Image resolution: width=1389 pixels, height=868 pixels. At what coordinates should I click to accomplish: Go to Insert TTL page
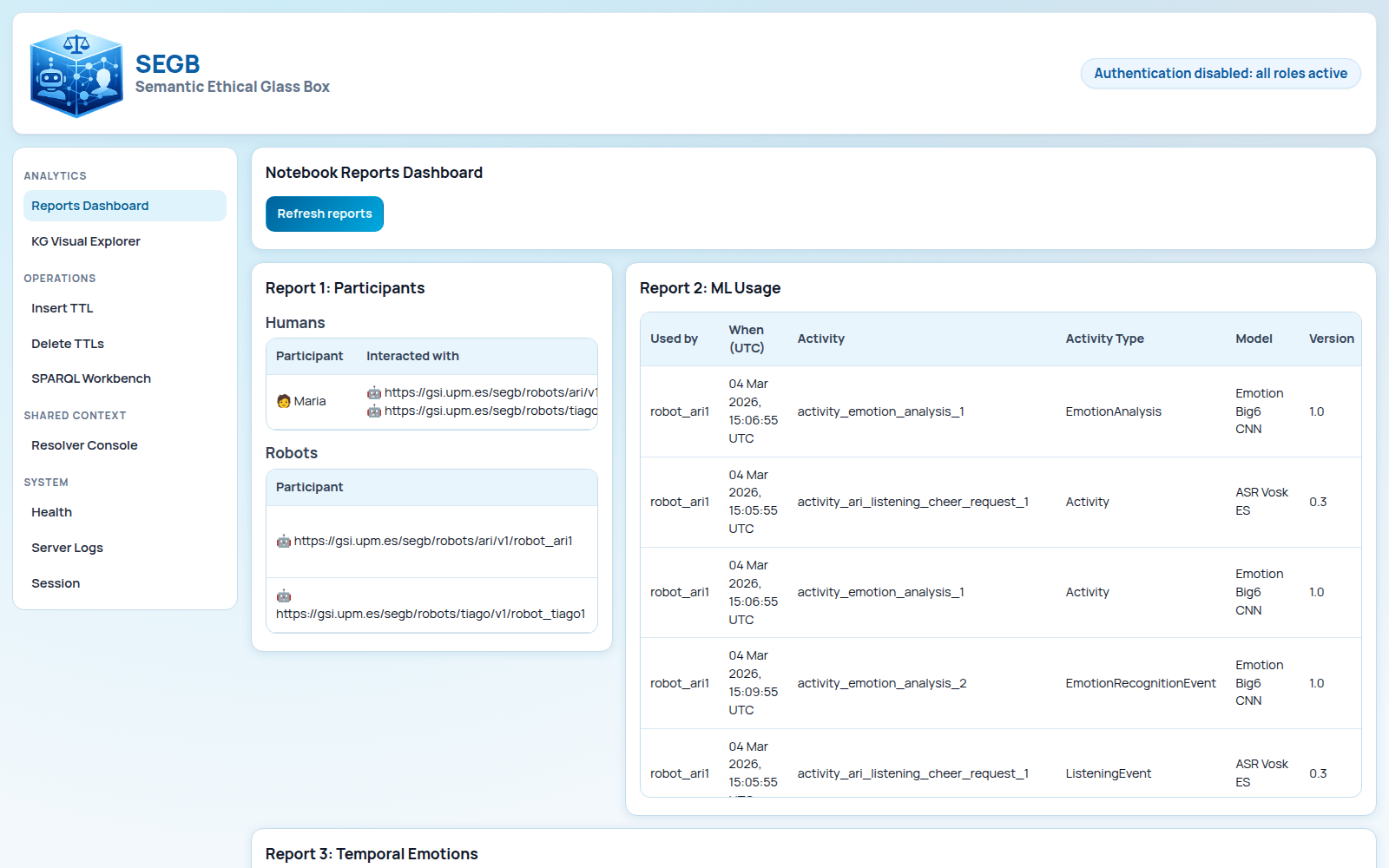pos(125,308)
